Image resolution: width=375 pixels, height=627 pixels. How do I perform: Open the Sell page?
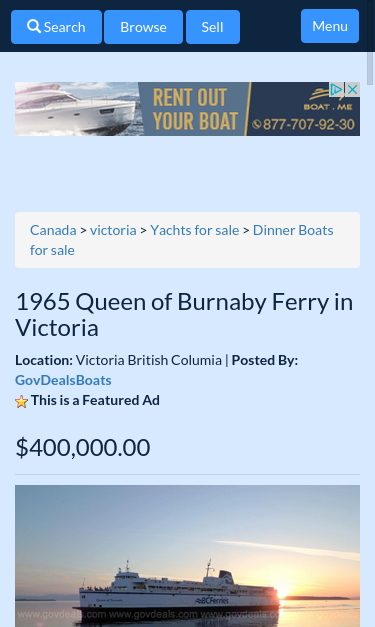[x=213, y=27]
